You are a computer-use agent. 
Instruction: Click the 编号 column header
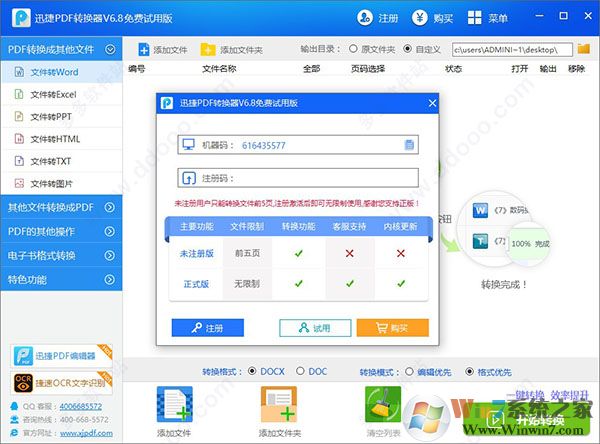[137, 69]
